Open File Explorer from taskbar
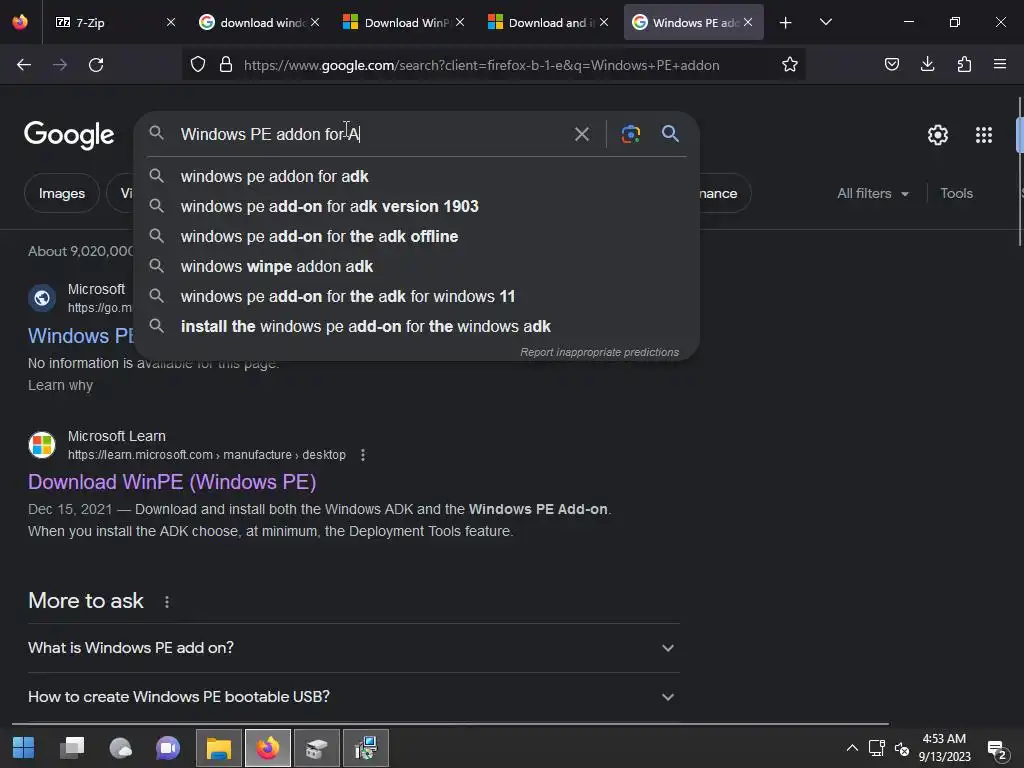The height and width of the screenshot is (768, 1024). point(219,748)
